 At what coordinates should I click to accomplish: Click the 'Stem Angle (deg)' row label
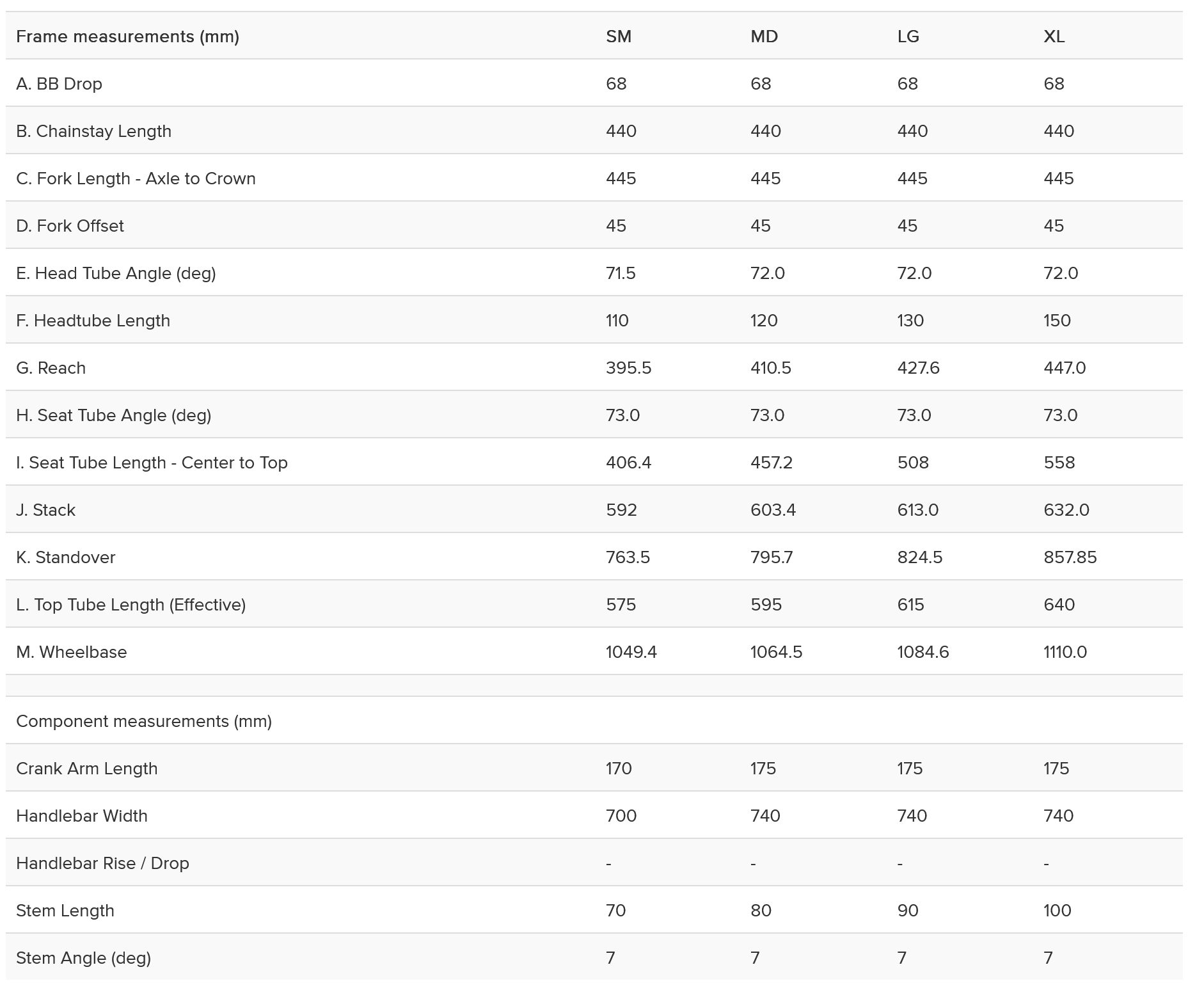83,958
